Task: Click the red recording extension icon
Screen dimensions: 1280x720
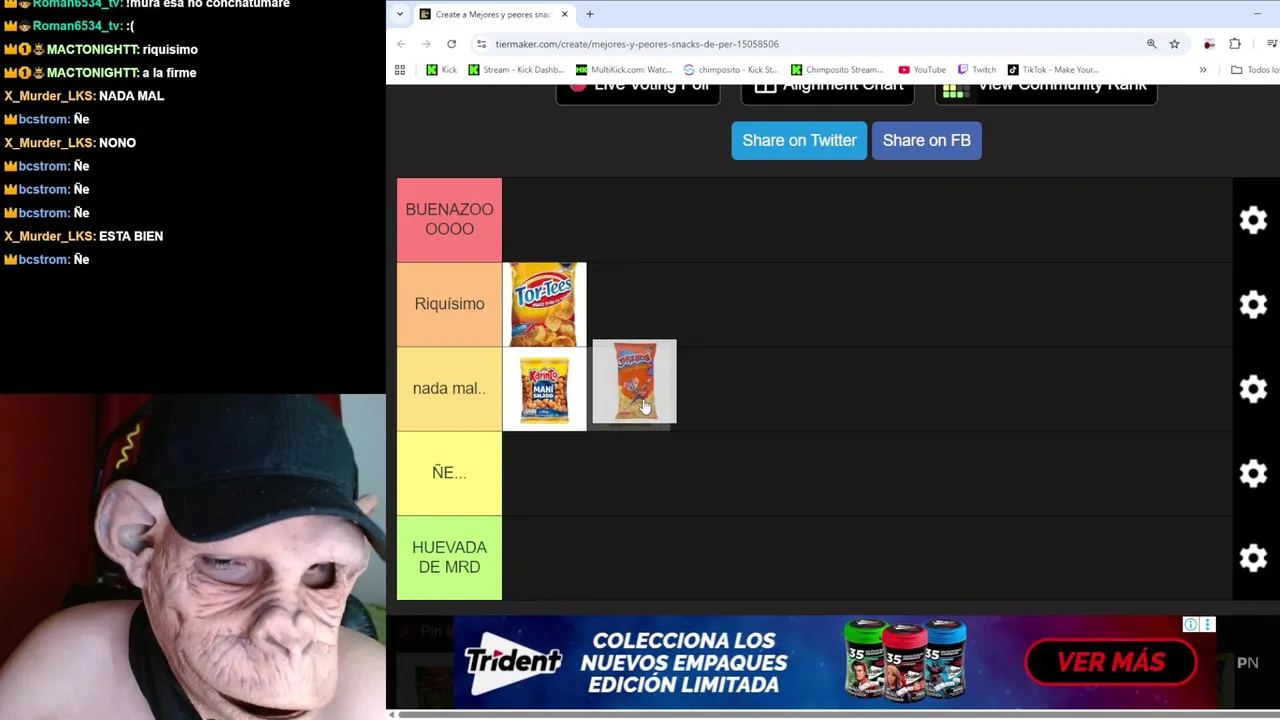Action: click(x=1209, y=44)
